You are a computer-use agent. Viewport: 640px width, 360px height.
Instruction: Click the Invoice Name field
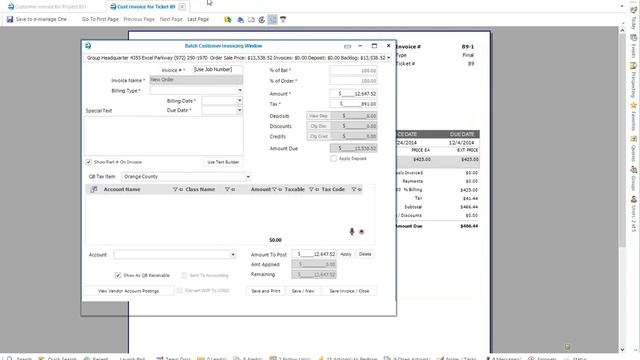coord(196,80)
